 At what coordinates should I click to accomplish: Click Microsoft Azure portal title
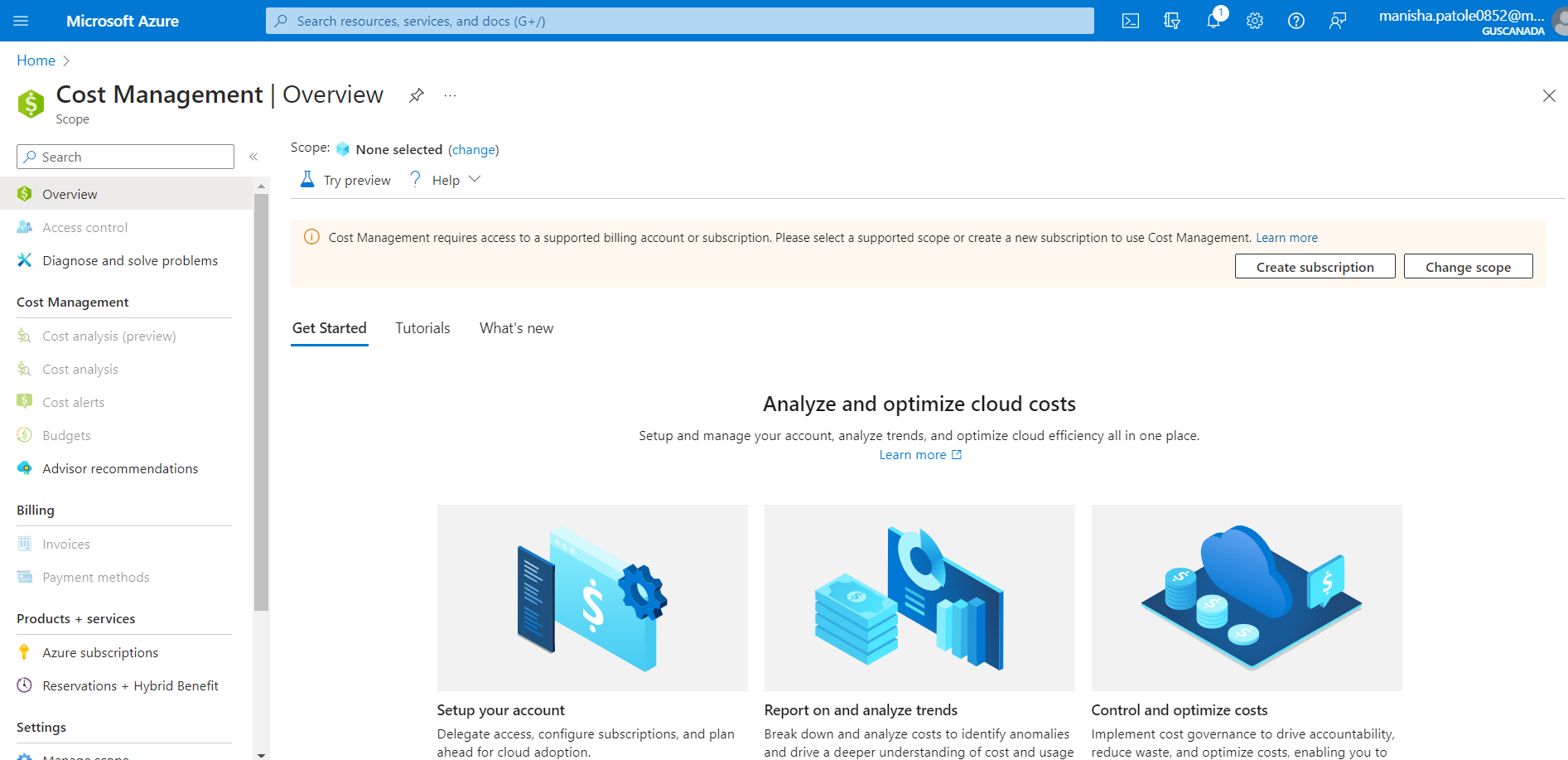click(x=123, y=21)
